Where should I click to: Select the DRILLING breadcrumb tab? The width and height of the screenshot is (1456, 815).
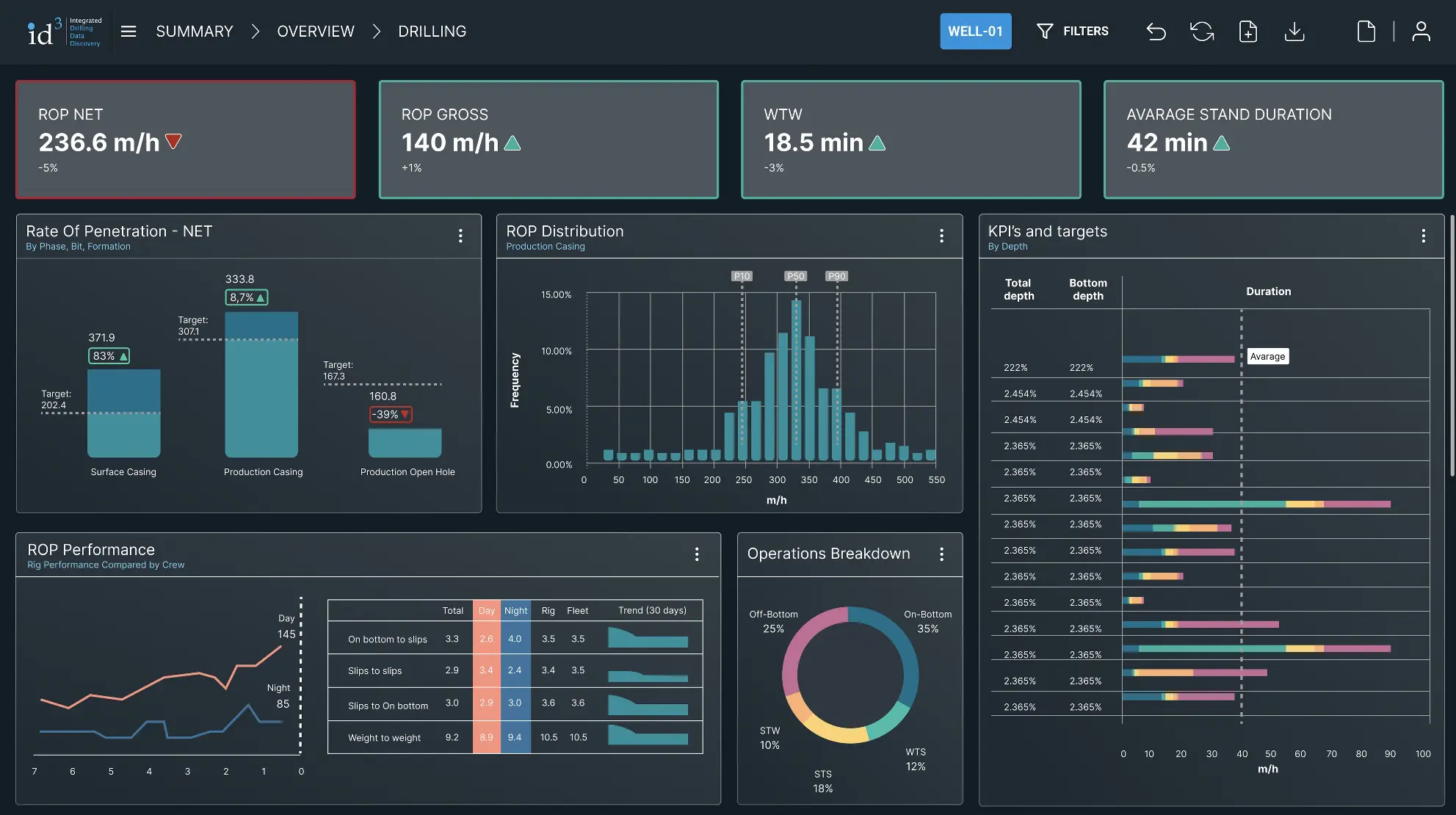pyautogui.click(x=432, y=31)
